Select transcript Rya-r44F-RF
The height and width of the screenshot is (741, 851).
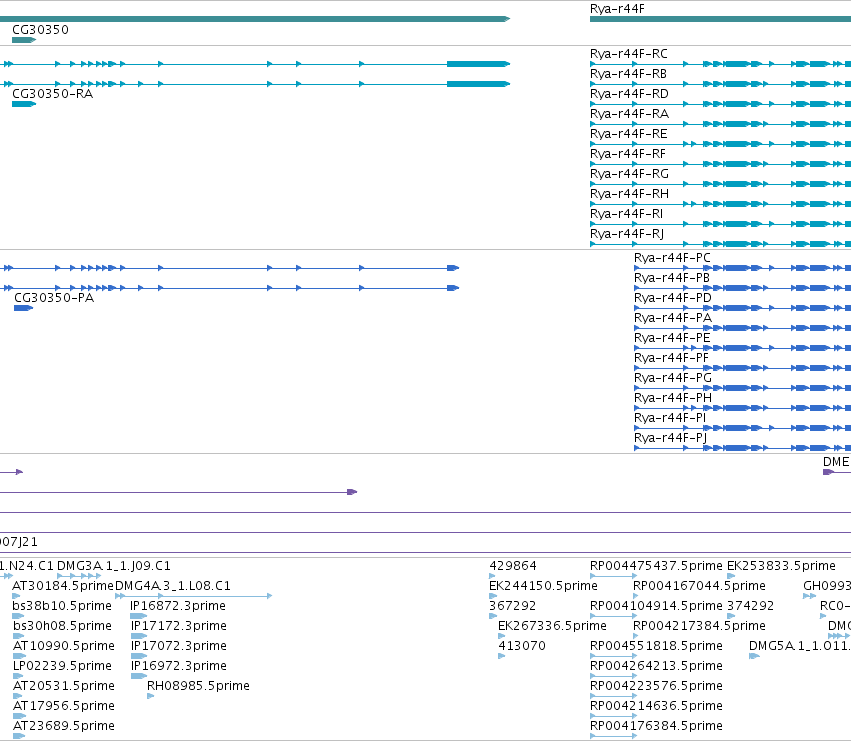coord(627,154)
